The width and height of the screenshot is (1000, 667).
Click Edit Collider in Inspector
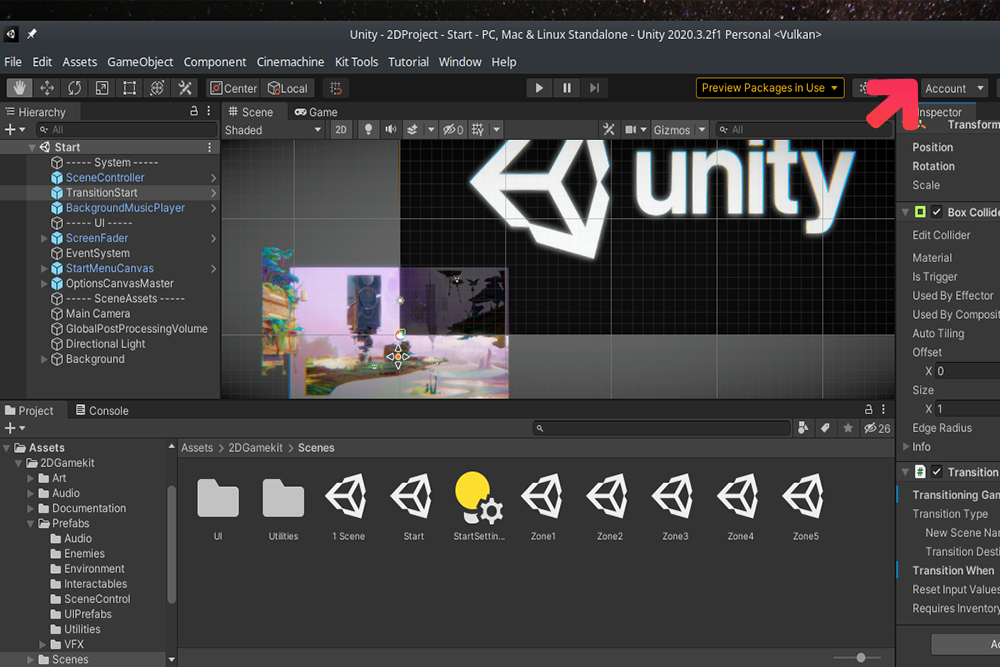pyautogui.click(x=941, y=235)
